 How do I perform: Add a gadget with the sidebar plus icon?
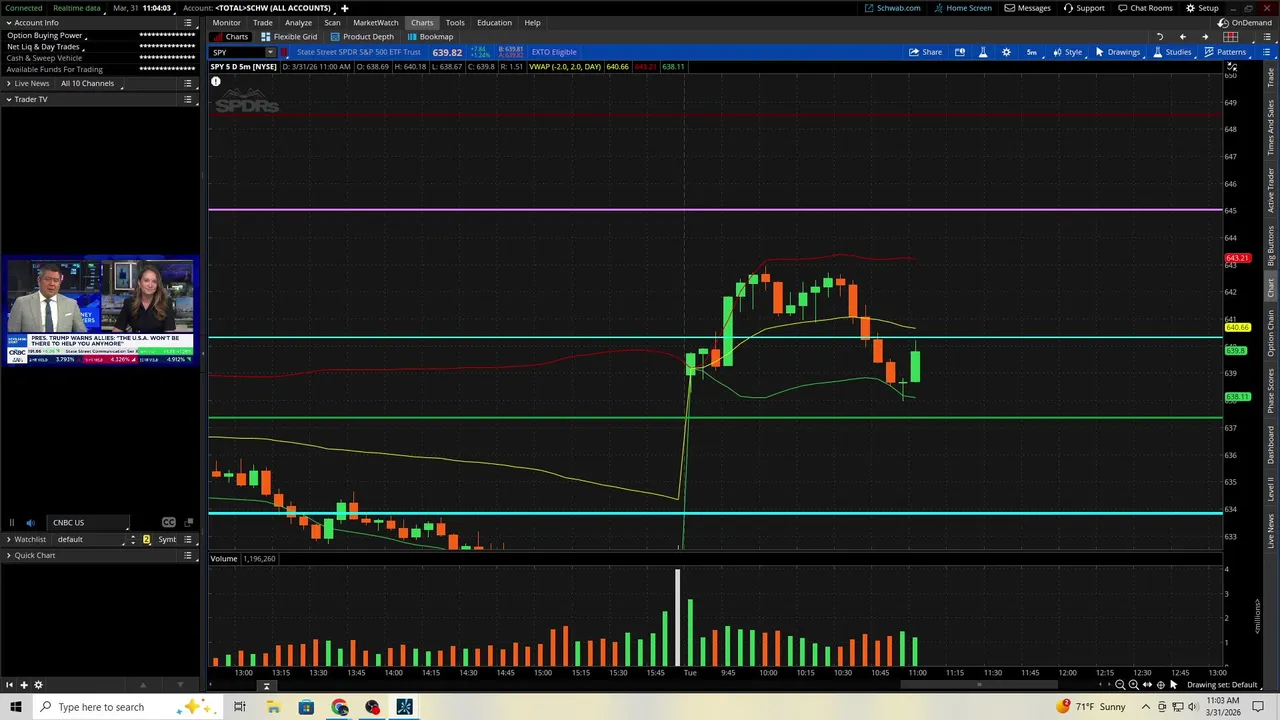click(x=23, y=685)
